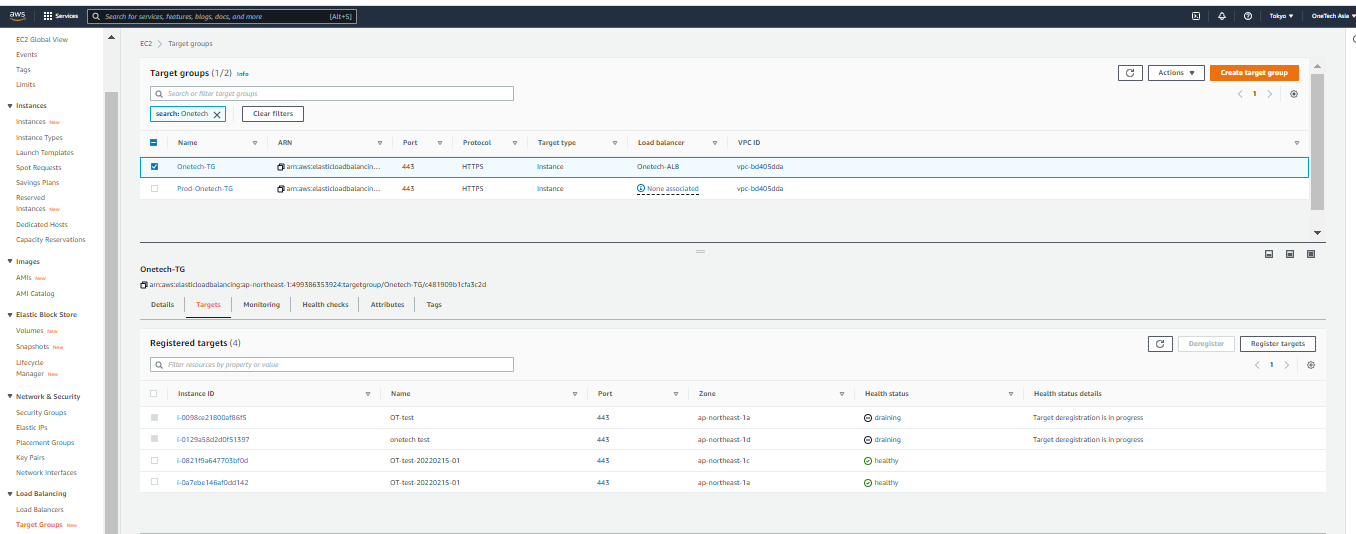This screenshot has width=1356, height=534.
Task: Click Register targets button
Action: (x=1278, y=343)
